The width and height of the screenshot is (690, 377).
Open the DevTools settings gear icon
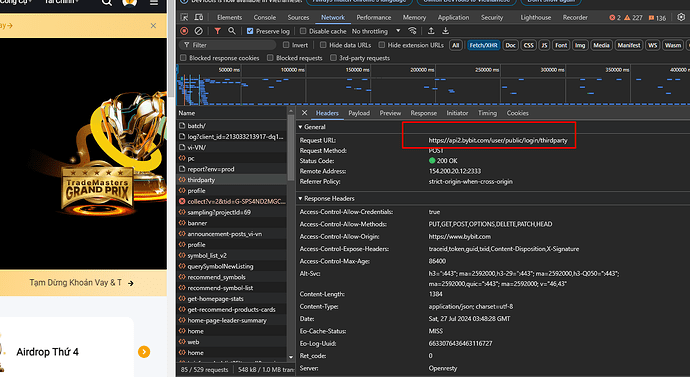pos(681,17)
